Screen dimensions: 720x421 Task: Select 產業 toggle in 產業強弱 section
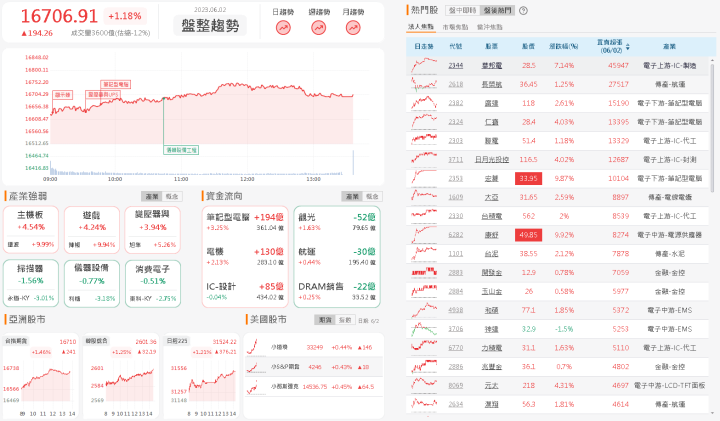(152, 196)
